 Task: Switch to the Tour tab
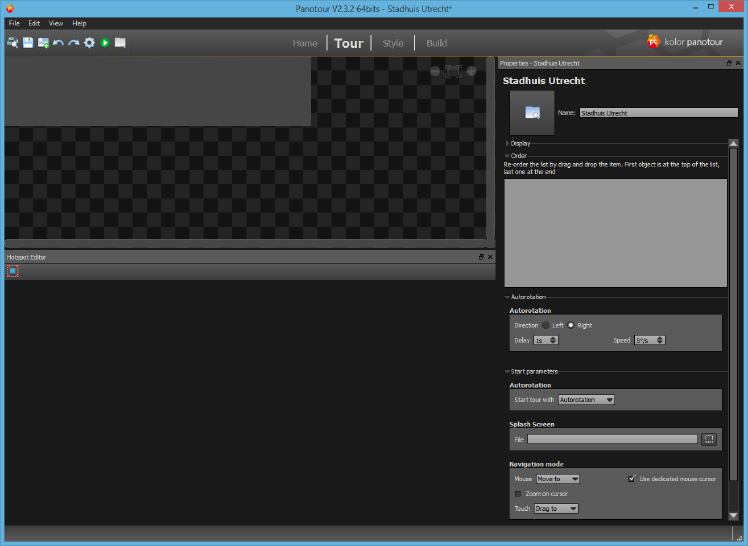click(x=349, y=43)
